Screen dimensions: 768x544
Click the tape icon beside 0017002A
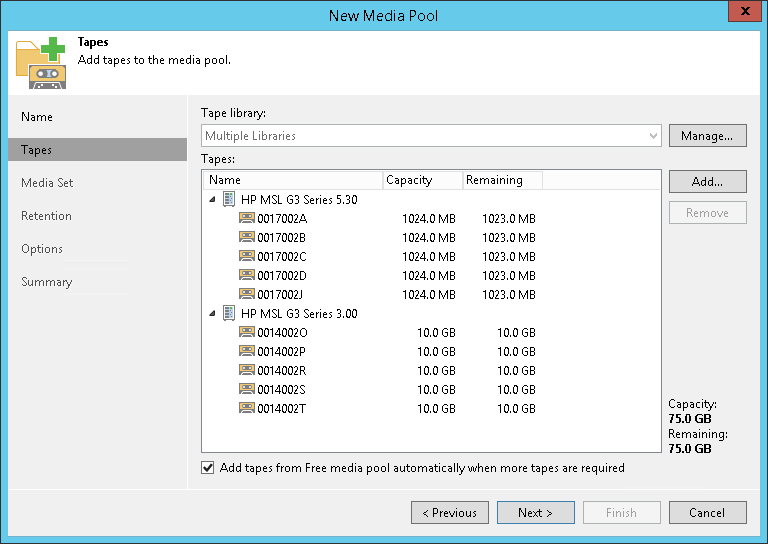[247, 218]
